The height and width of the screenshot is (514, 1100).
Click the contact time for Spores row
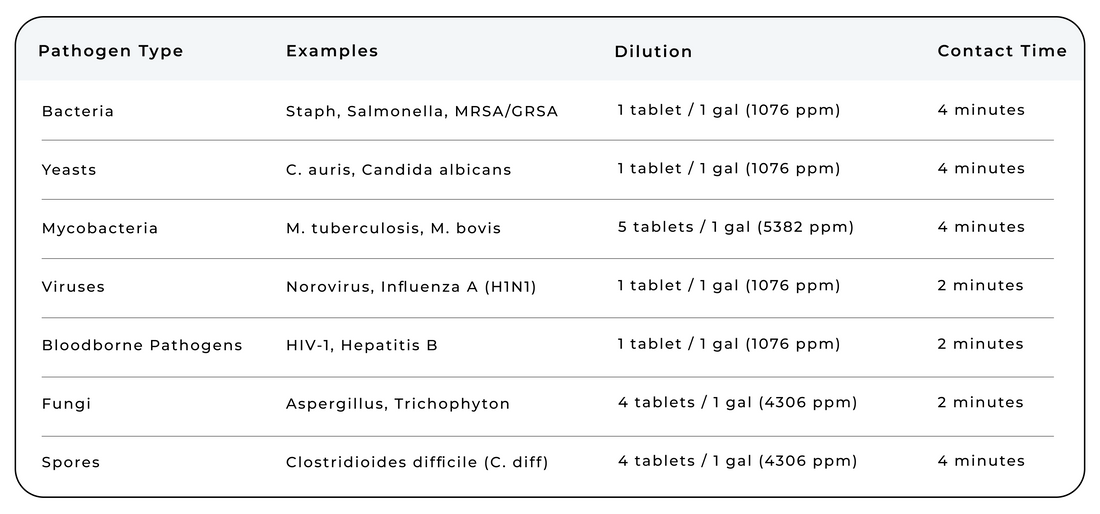click(x=981, y=461)
